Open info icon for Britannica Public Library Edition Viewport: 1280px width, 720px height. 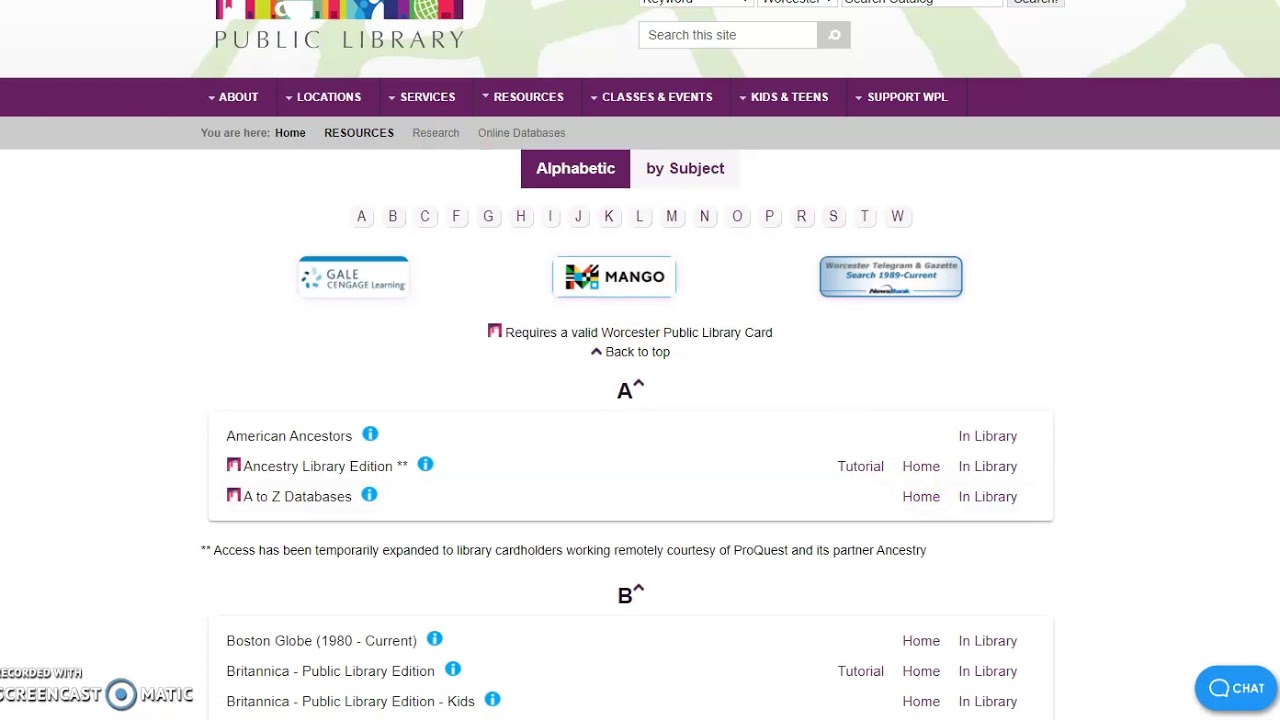point(452,669)
